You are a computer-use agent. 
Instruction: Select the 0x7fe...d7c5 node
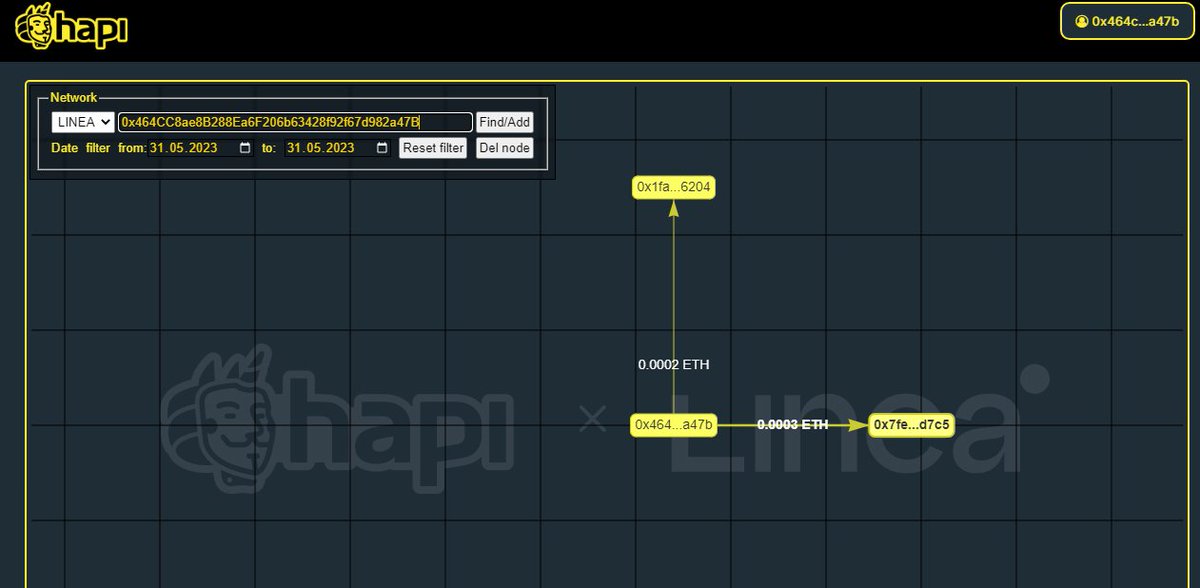[911, 425]
